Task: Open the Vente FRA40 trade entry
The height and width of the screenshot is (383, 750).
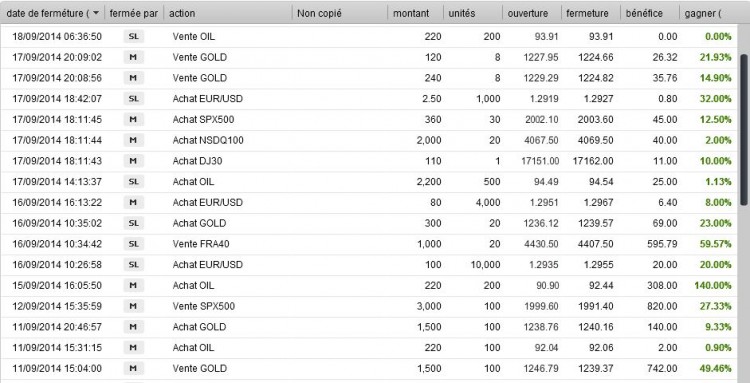Action: pos(369,244)
